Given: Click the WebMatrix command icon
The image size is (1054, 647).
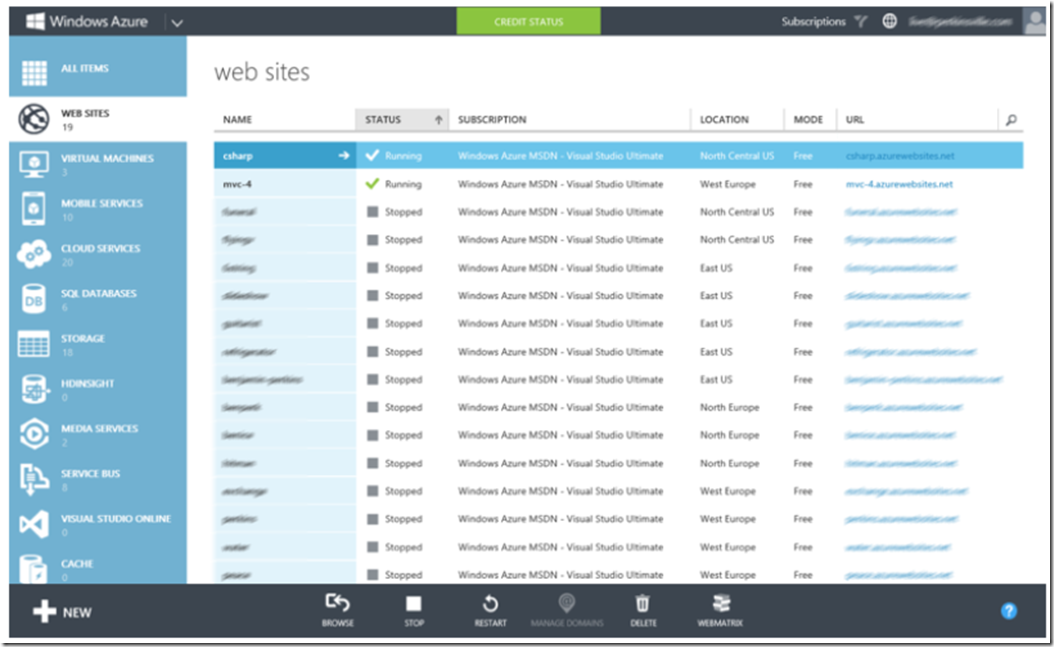Looking at the screenshot, I should [x=721, y=603].
